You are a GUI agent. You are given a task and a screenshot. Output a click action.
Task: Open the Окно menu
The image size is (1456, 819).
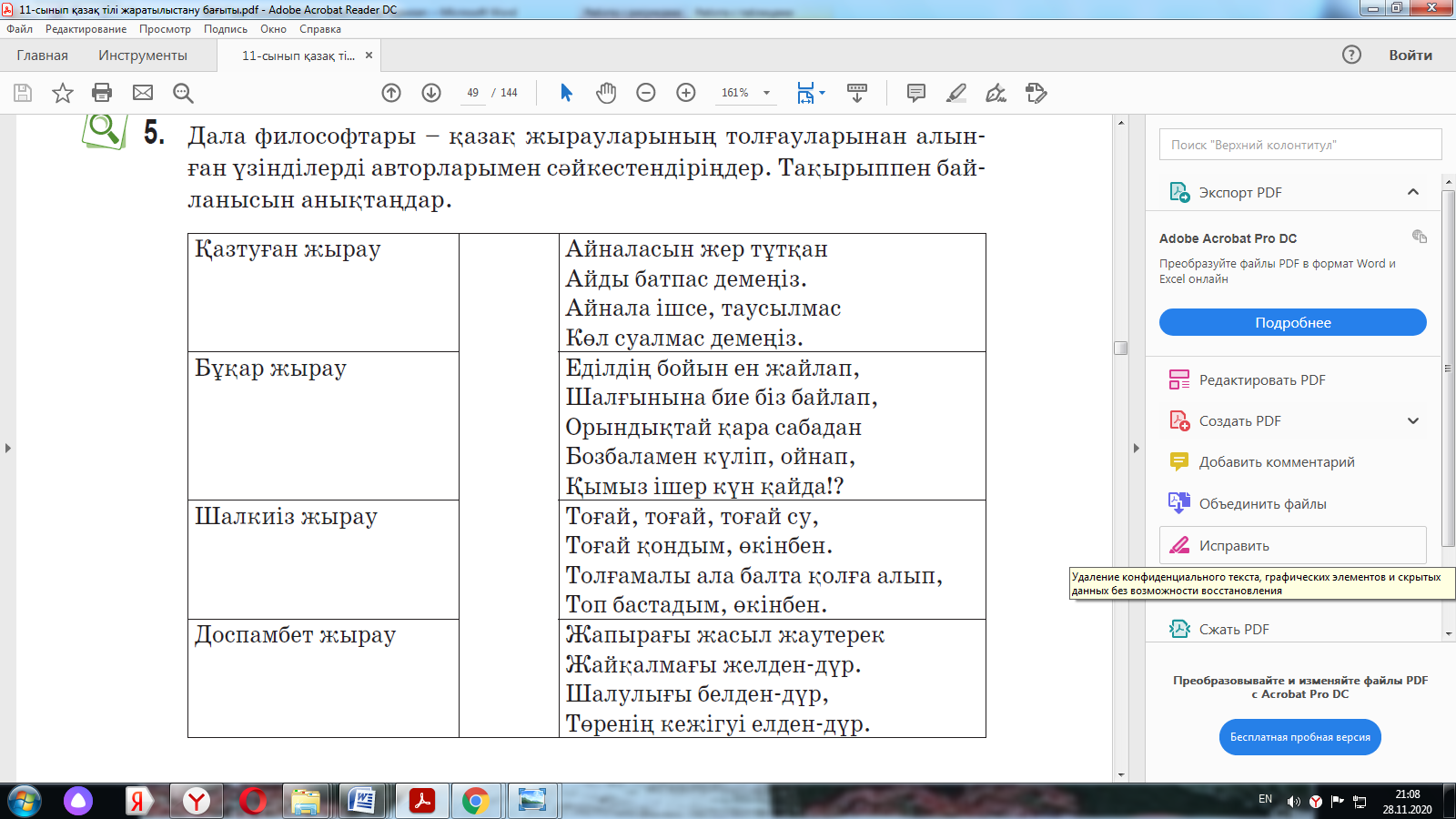coord(273,29)
